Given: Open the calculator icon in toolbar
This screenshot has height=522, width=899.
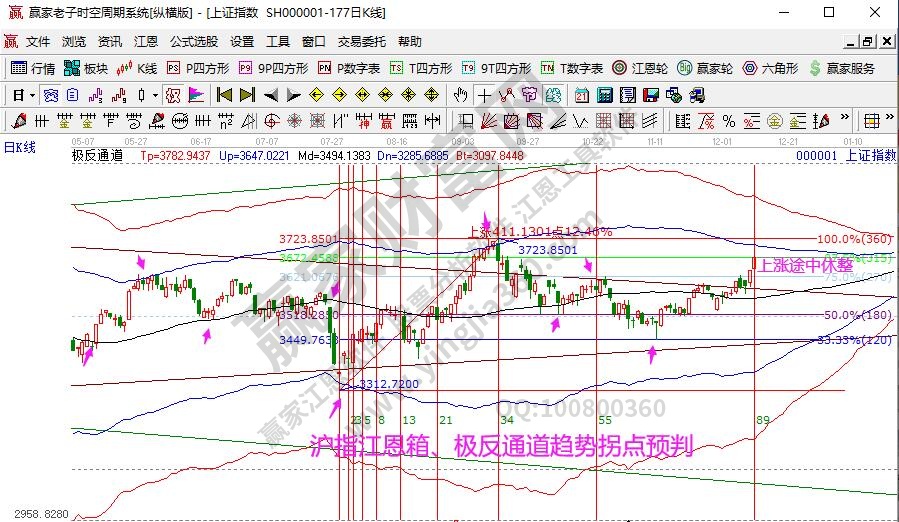Looking at the screenshot, I should pyautogui.click(x=604, y=95).
